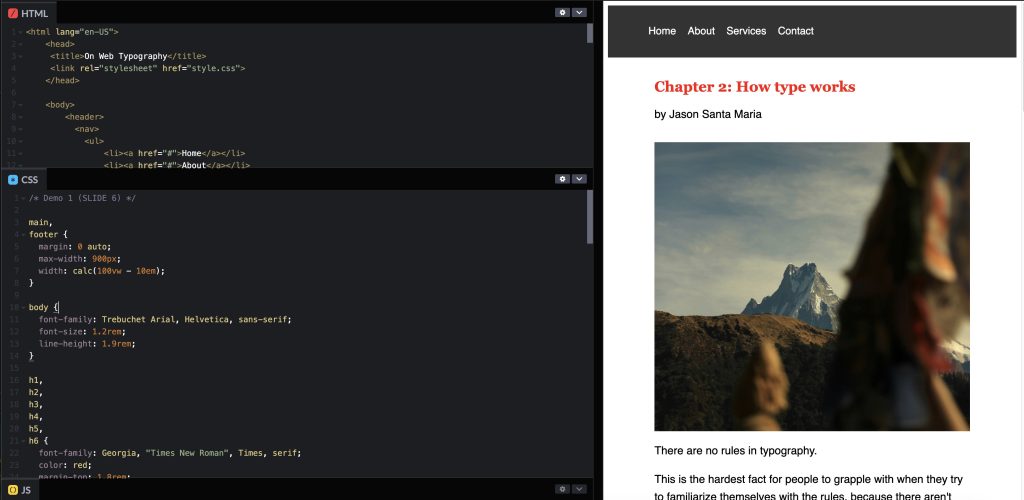This screenshot has height=500, width=1024.
Task: Fold the footer CSS rule block
Action: click(x=22, y=234)
